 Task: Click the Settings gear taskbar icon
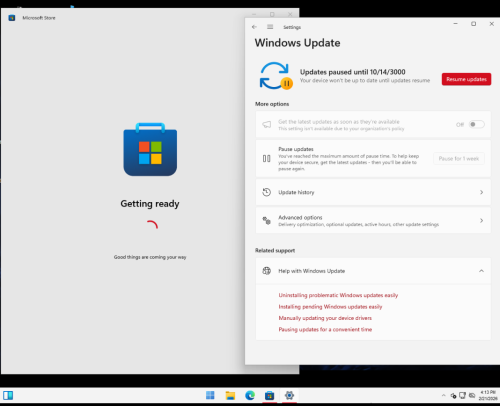pyautogui.click(x=289, y=395)
